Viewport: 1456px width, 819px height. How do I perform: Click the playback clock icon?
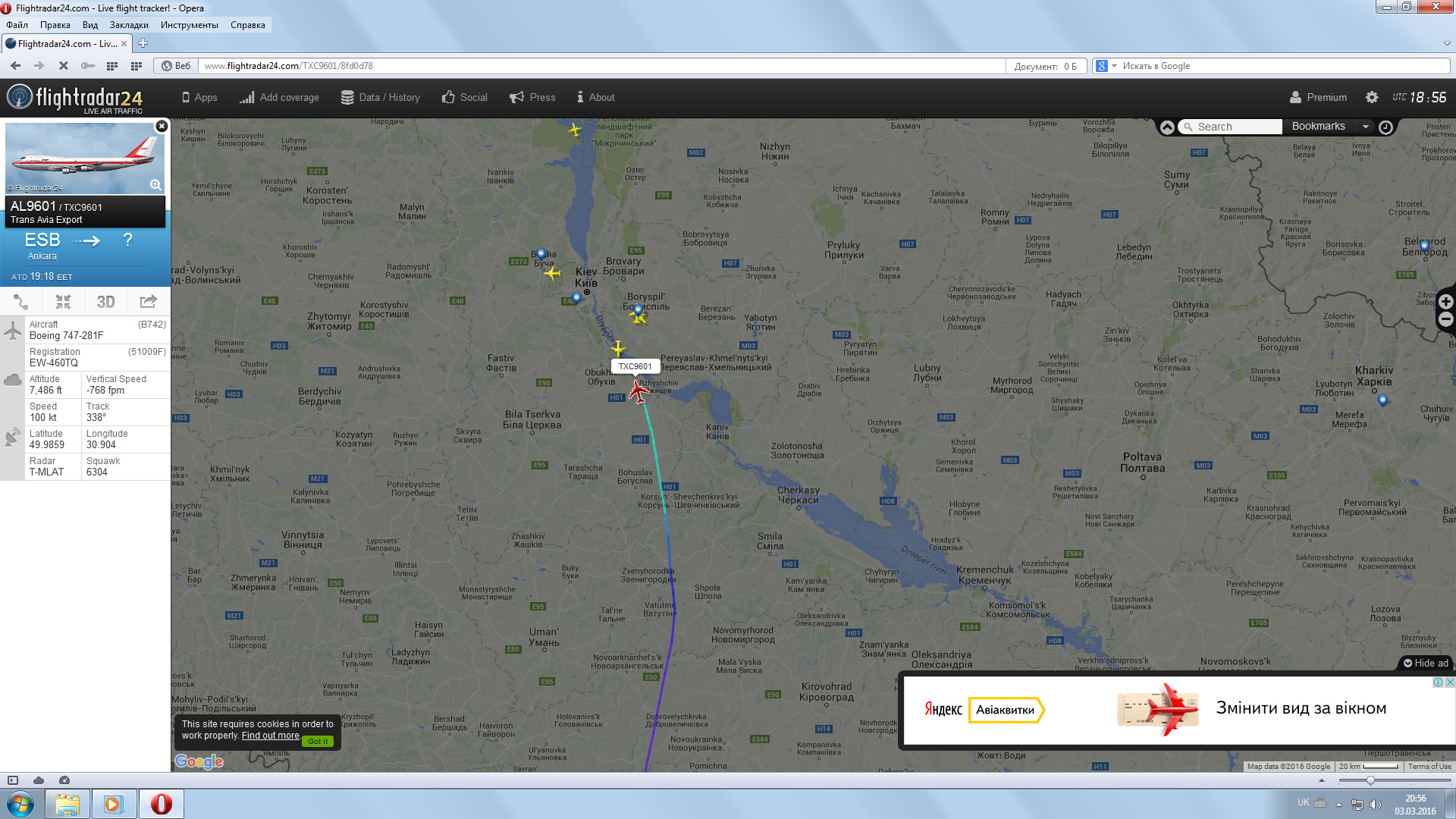pos(1385,127)
